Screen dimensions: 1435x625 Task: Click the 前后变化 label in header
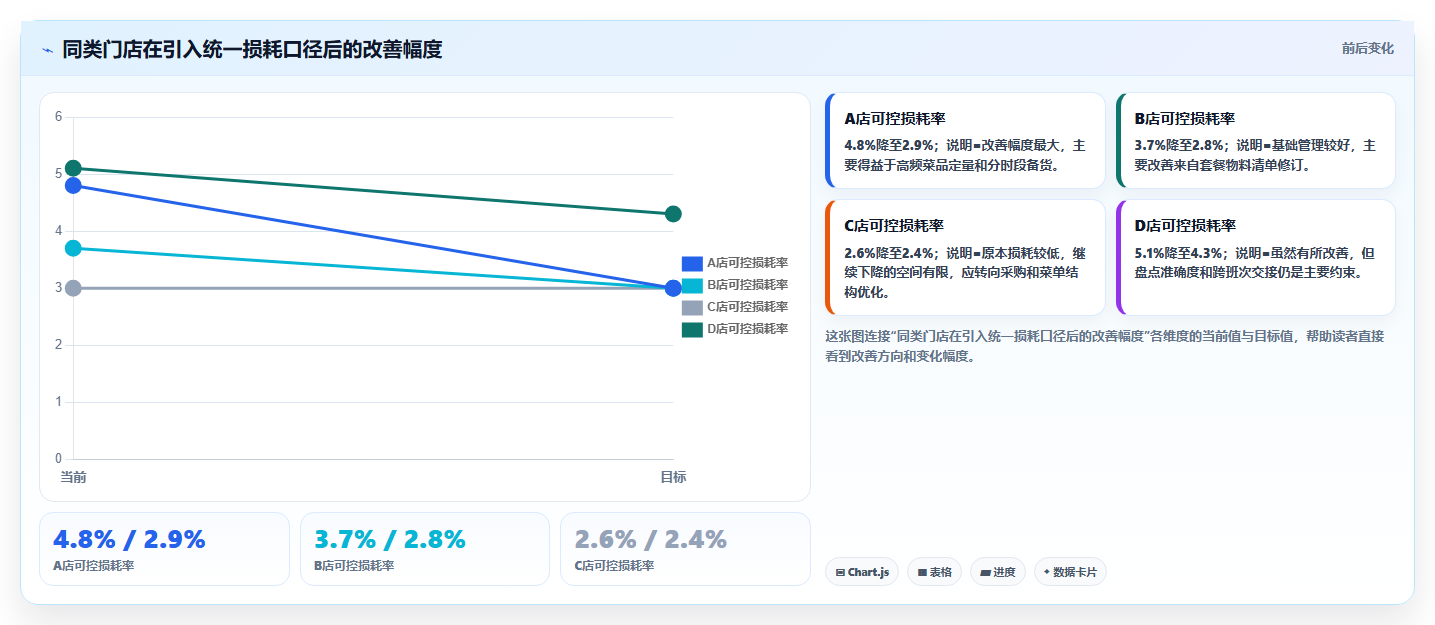click(x=1367, y=49)
